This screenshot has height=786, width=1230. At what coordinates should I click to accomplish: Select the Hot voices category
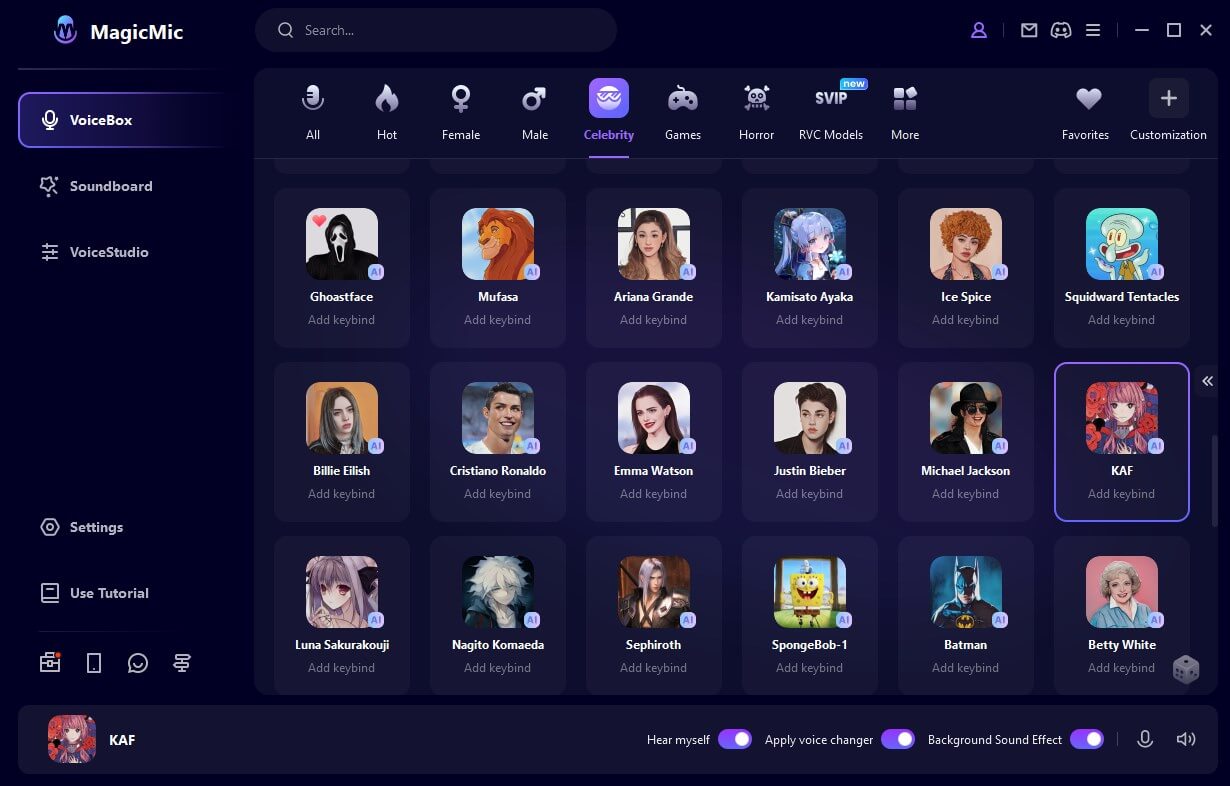pos(387,110)
